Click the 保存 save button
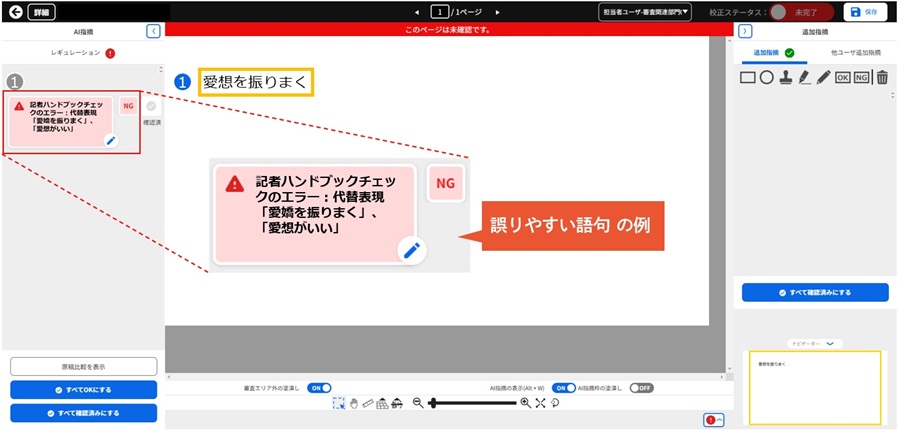Image resolution: width=900 pixels, height=430 pixels. tap(865, 12)
